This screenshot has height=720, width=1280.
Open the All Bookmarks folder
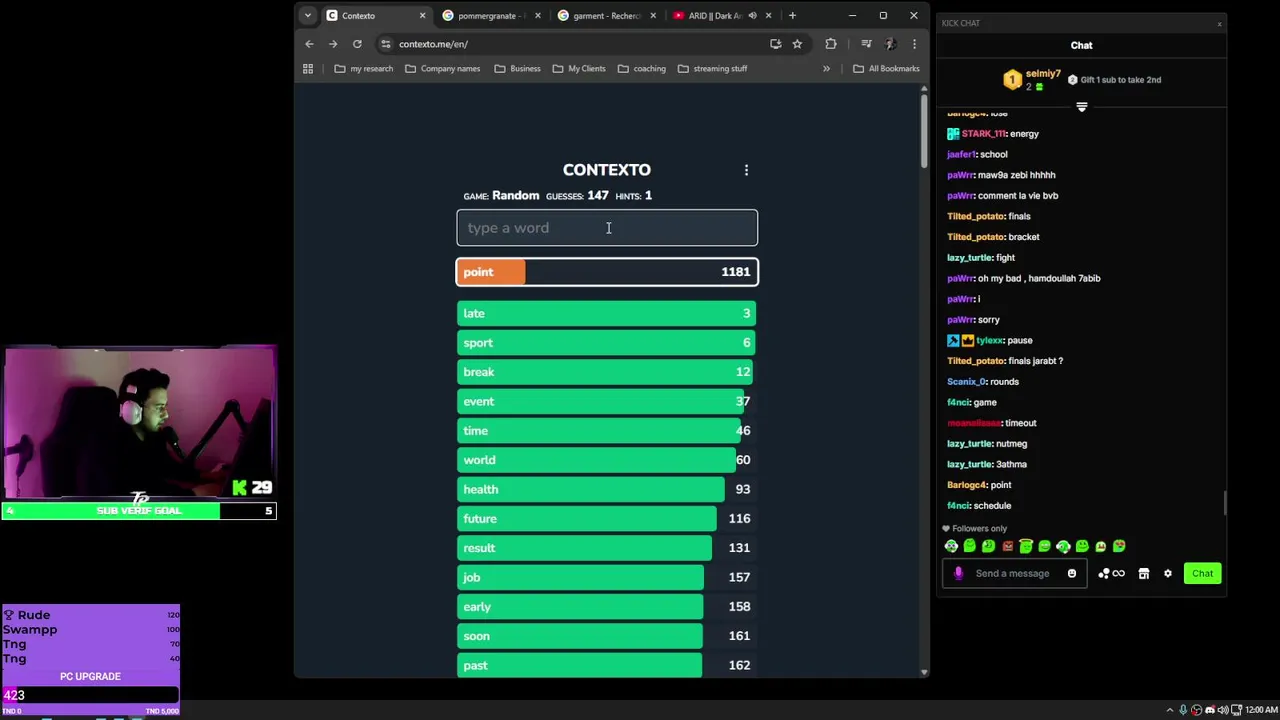coord(886,68)
